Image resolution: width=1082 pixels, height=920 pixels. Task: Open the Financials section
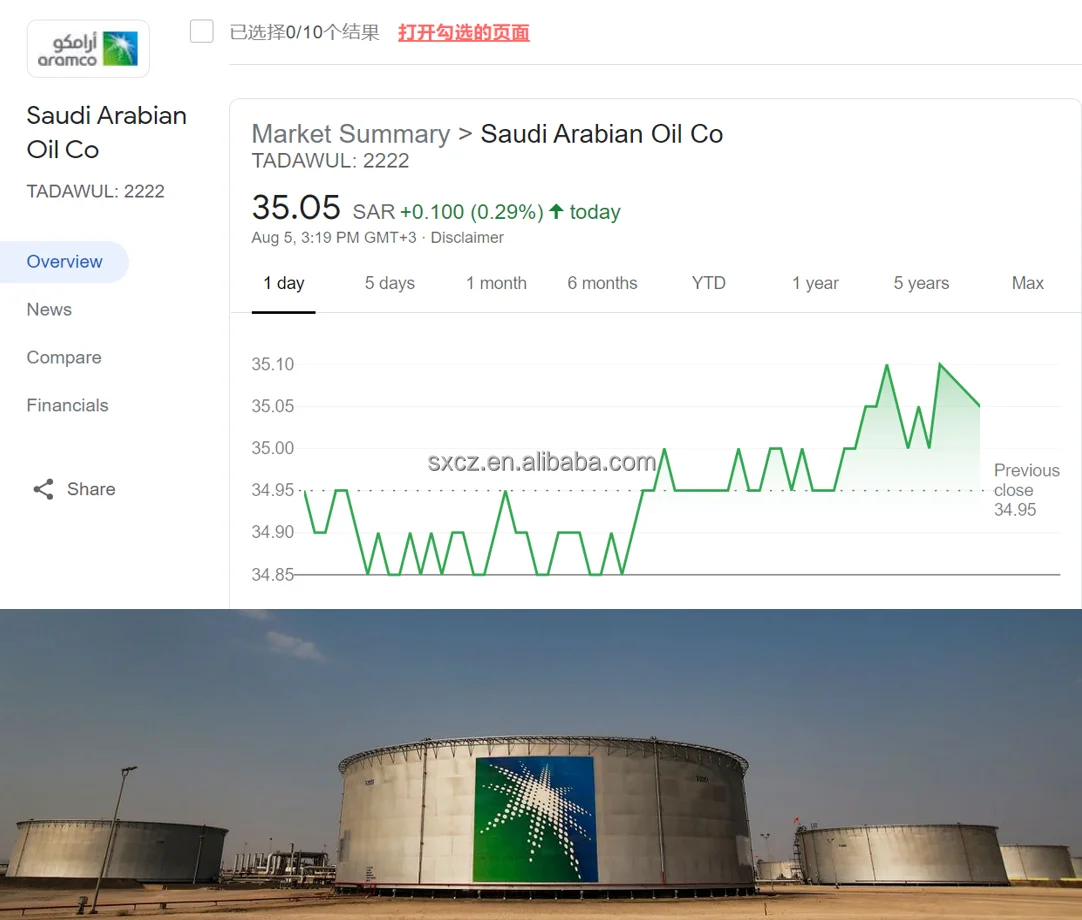point(68,405)
